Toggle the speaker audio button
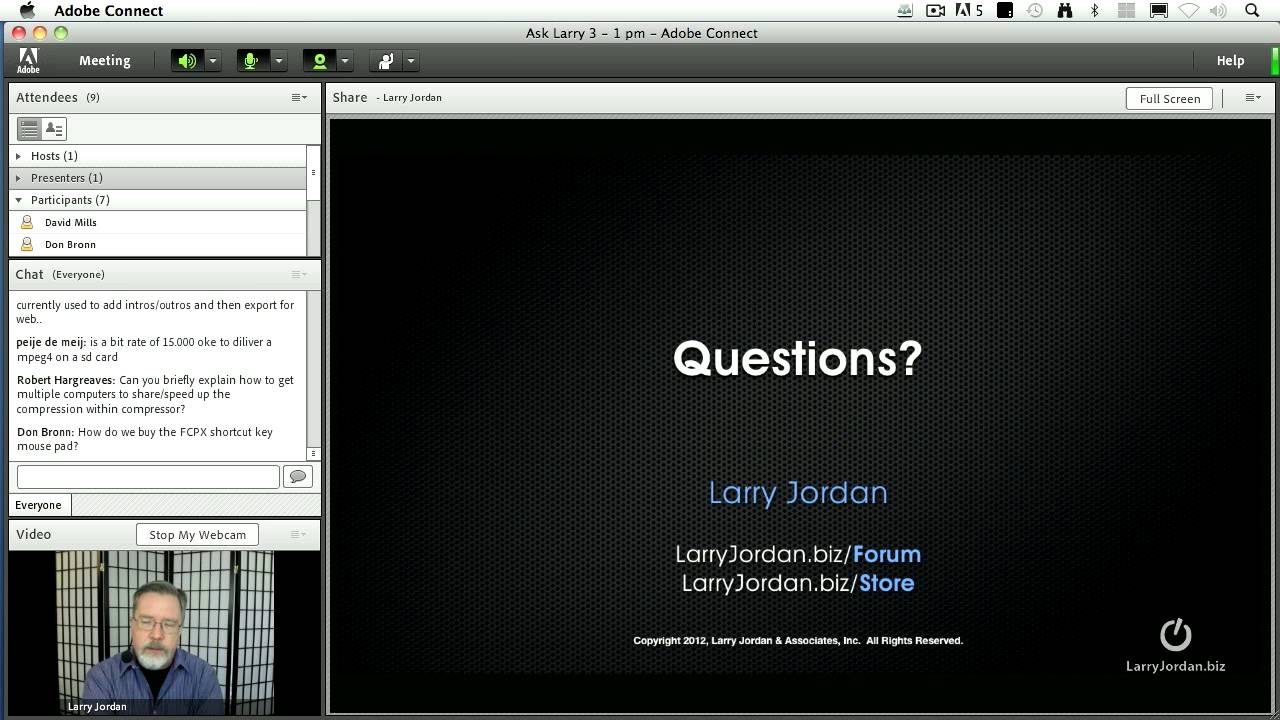 [187, 61]
